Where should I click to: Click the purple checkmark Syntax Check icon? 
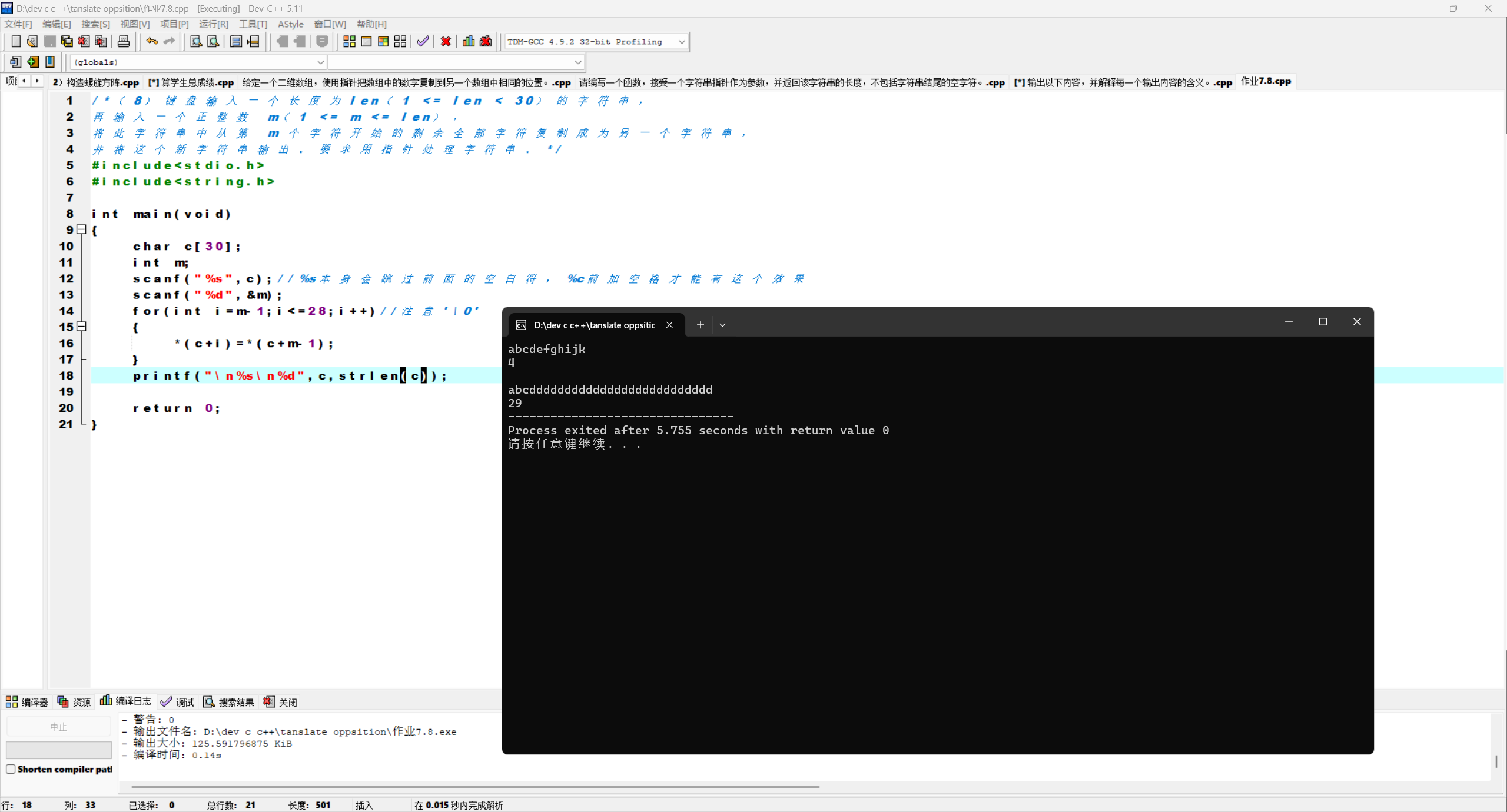[x=423, y=41]
